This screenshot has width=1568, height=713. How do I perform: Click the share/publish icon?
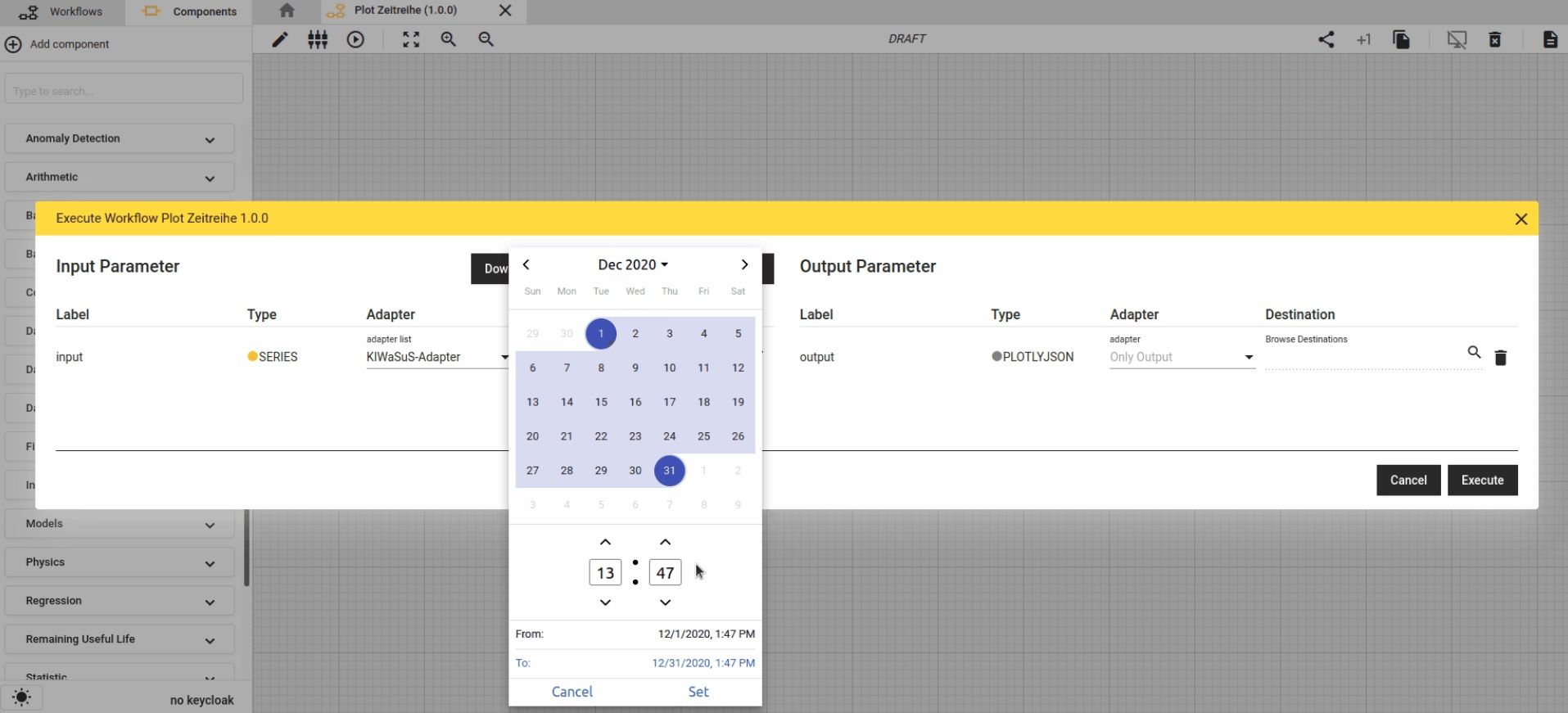click(1326, 39)
